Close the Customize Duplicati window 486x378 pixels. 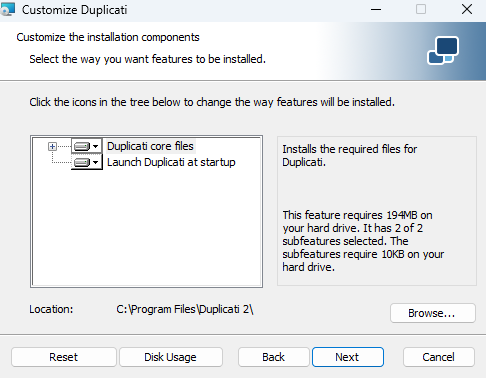pyautogui.click(x=467, y=9)
